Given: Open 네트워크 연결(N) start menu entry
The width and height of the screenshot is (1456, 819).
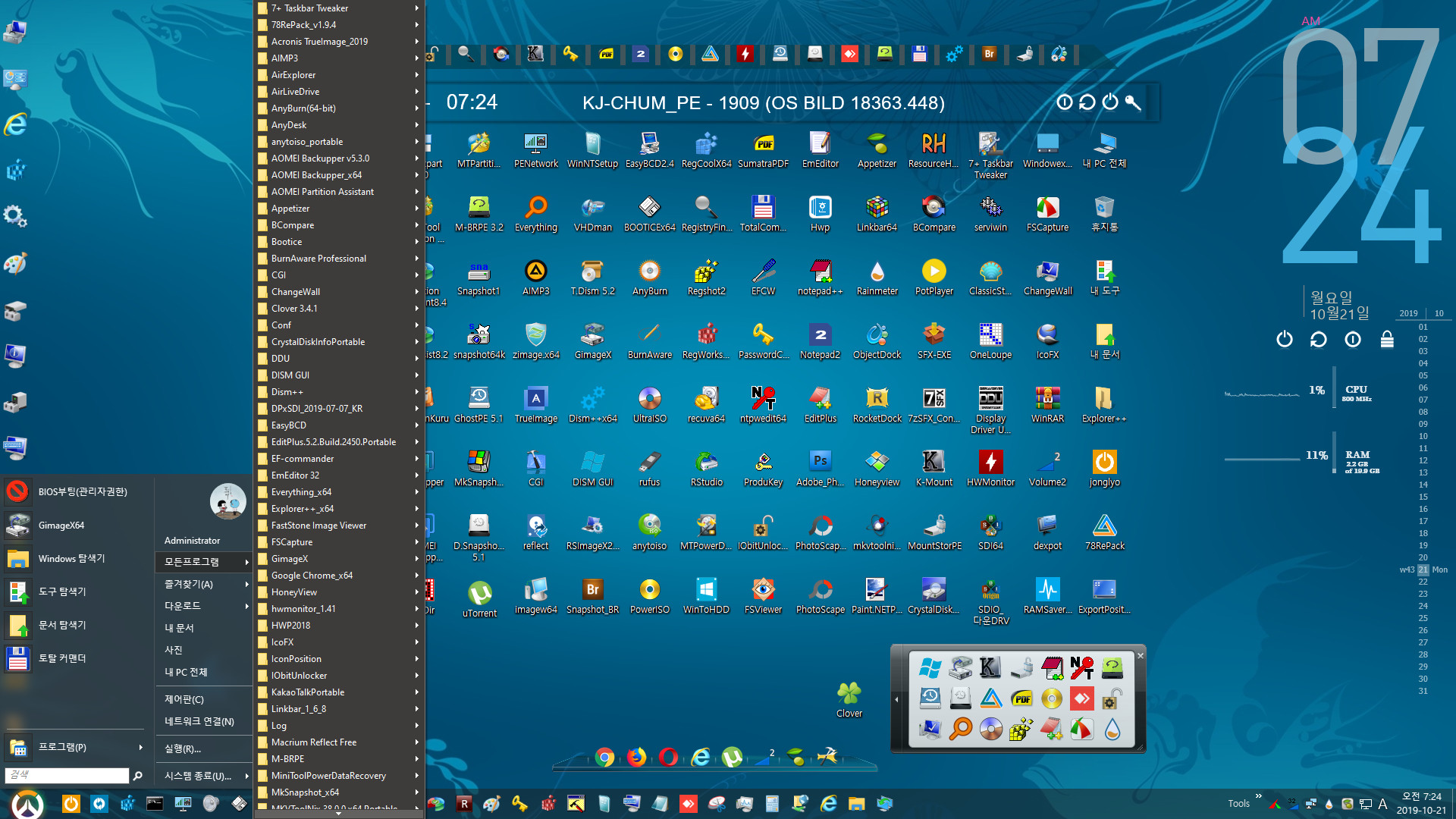Looking at the screenshot, I should [x=203, y=721].
